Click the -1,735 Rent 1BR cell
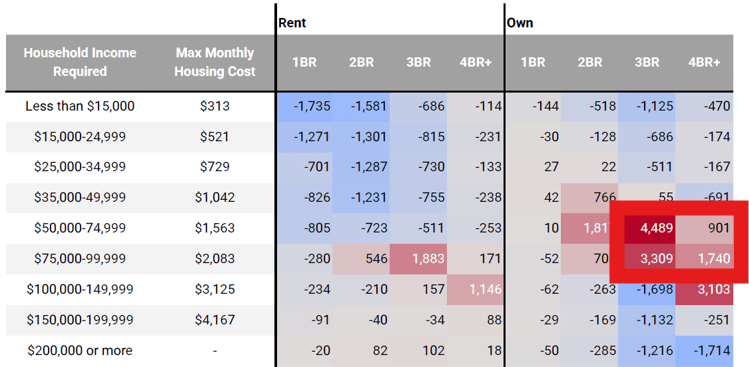749x367 pixels. pyautogui.click(x=304, y=106)
